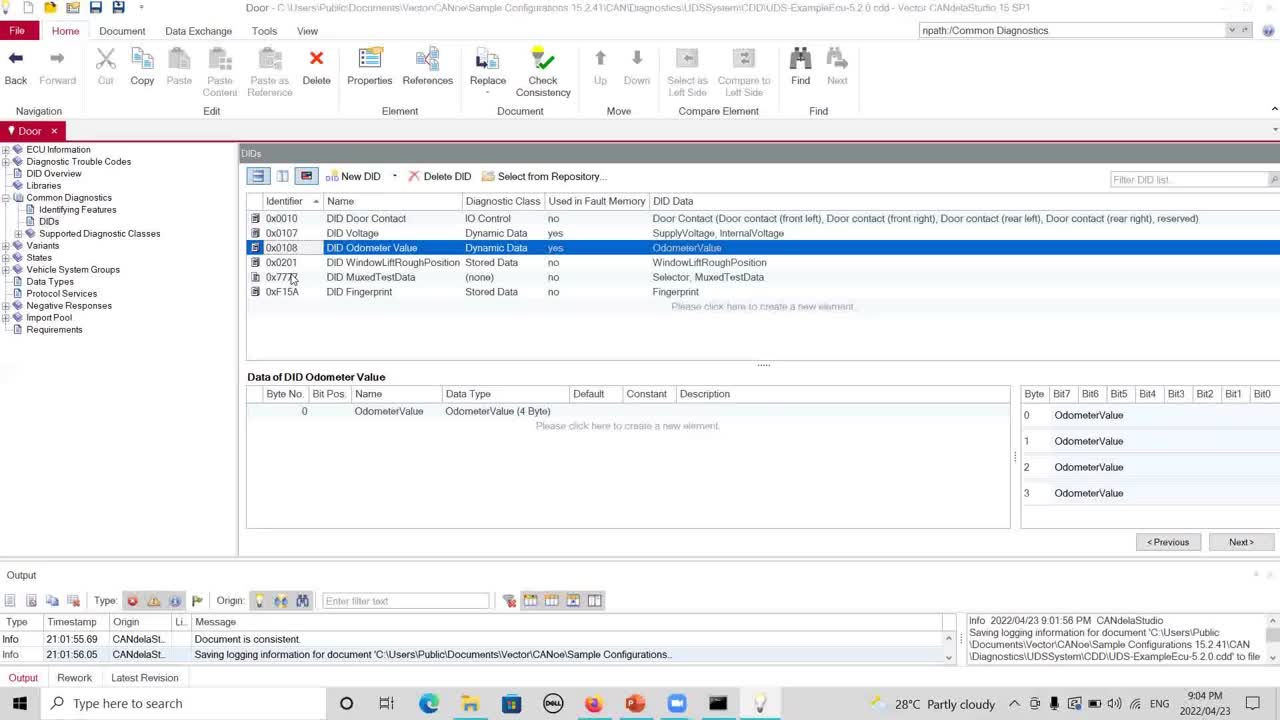This screenshot has height=720, width=1280.
Task: Open the Tools ribbon tab
Action: (x=264, y=31)
